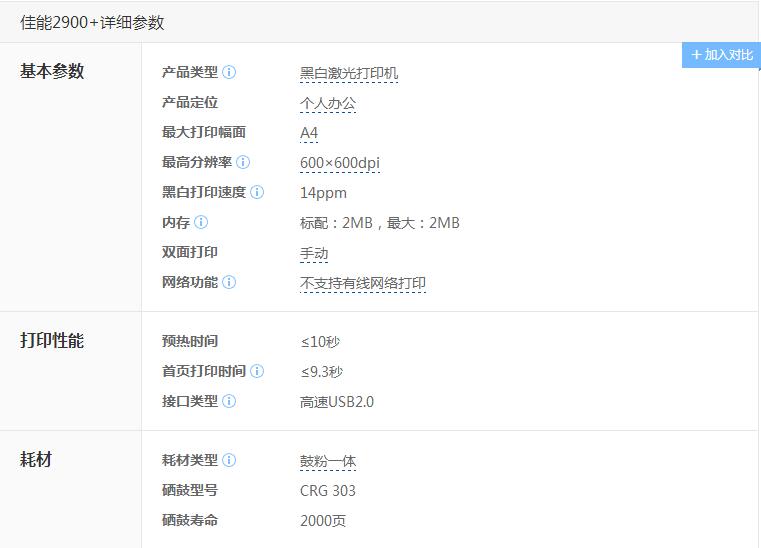
Task: Click the 打印性能 section title
Action: (x=52, y=341)
